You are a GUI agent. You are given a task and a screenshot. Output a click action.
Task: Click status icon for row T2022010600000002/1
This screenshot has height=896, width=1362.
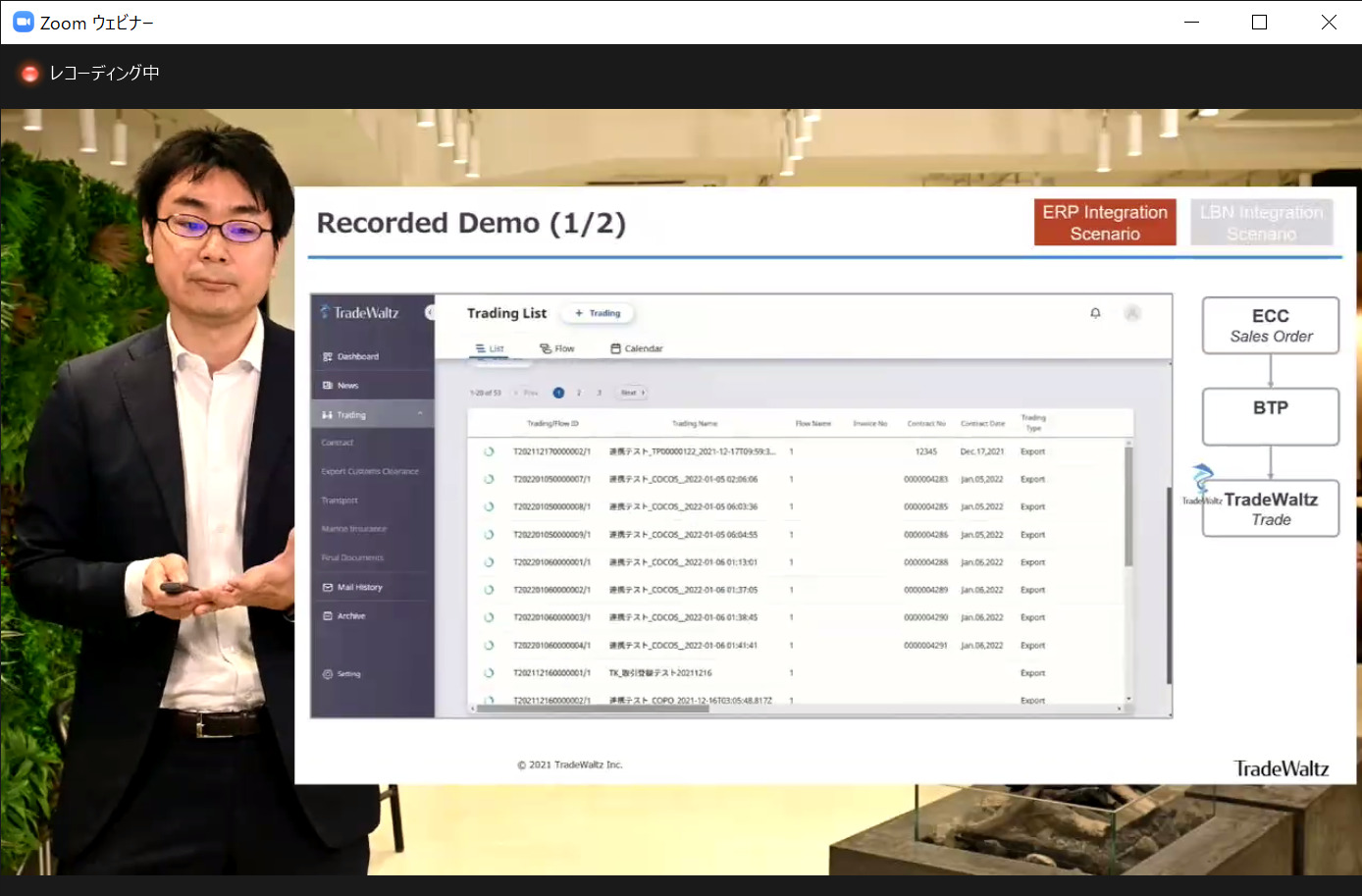pos(489,590)
